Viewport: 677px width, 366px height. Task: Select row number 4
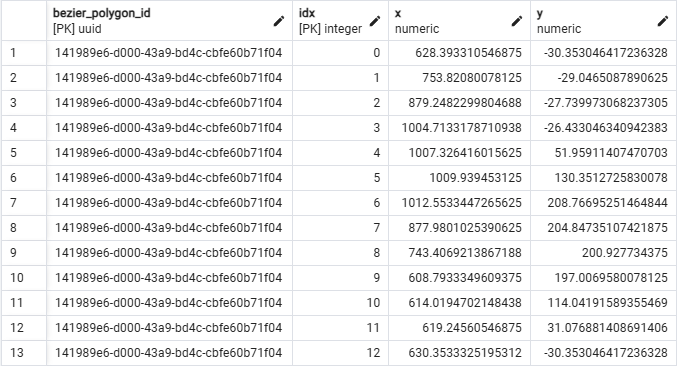pos(24,128)
